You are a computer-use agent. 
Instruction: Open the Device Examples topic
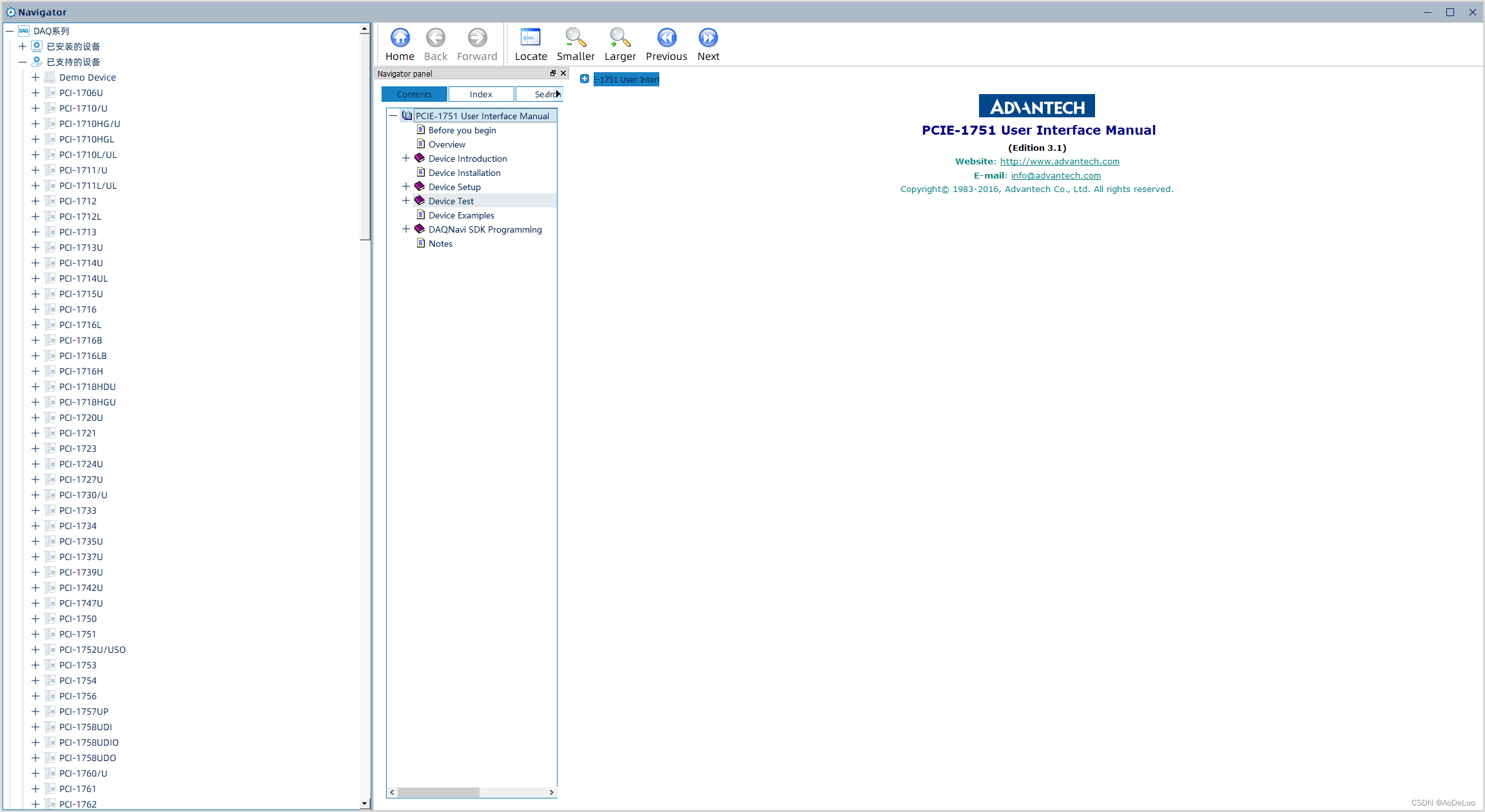point(461,215)
